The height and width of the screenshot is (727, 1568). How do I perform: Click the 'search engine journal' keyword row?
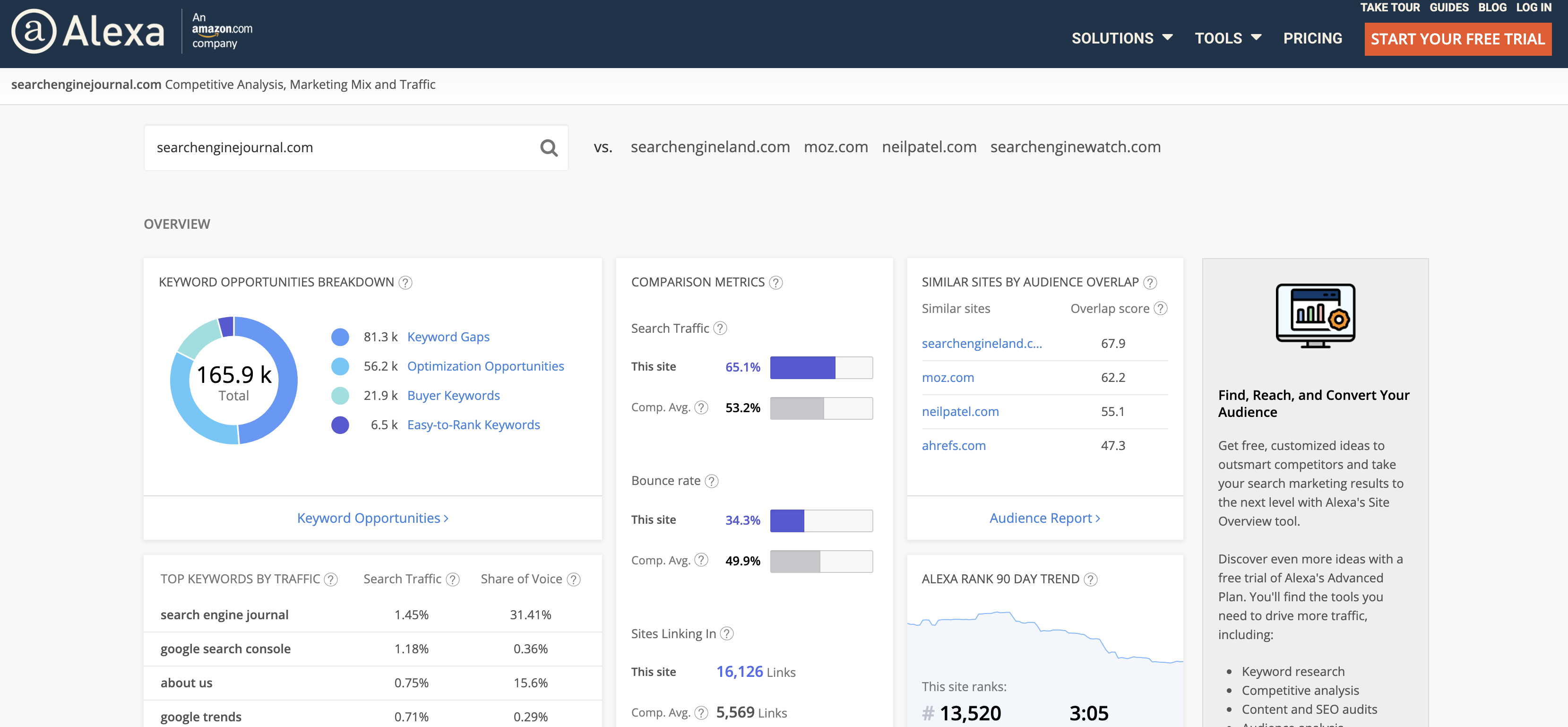[x=372, y=615]
